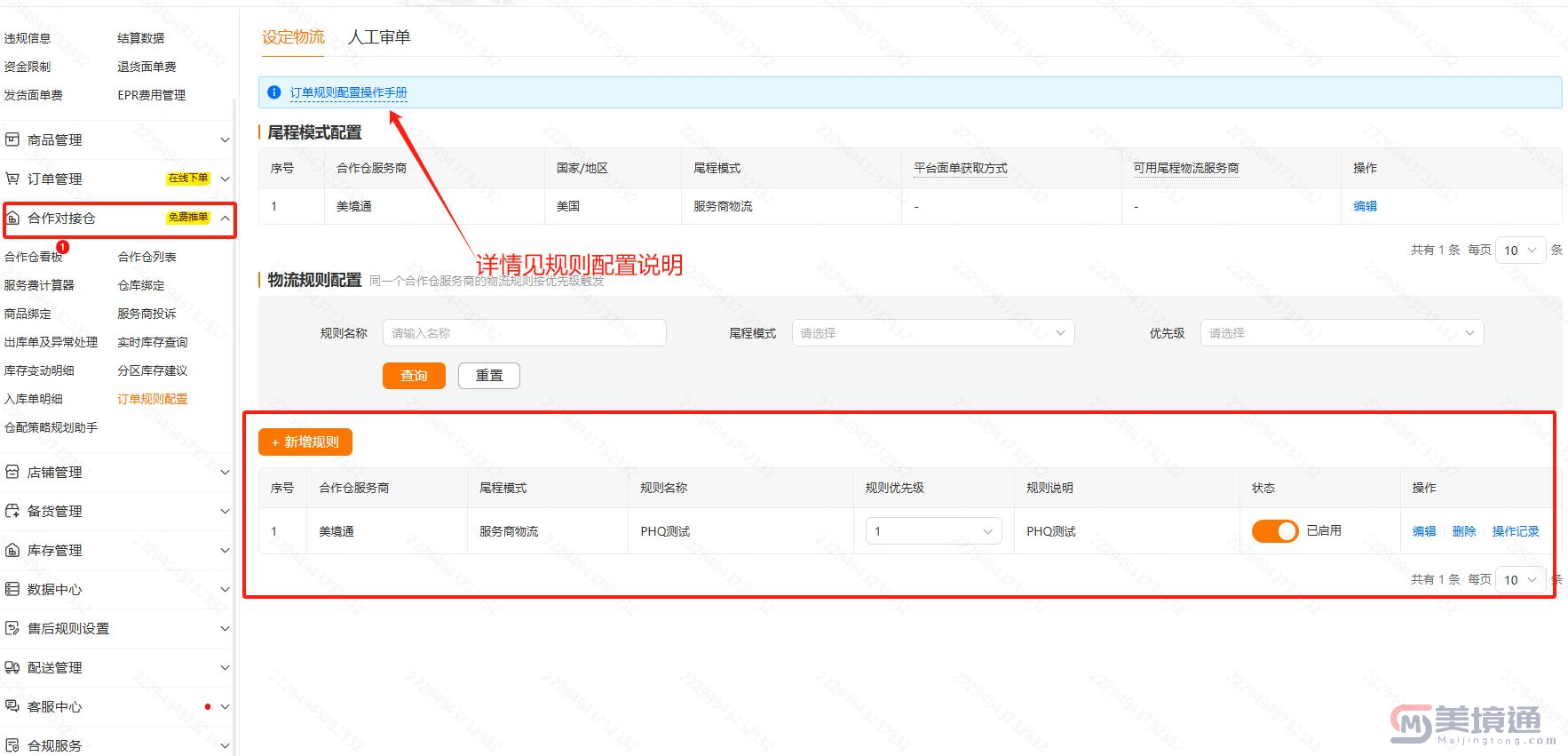Open 订单规则配置 in sidebar
The width and height of the screenshot is (1568, 756).
tap(153, 399)
